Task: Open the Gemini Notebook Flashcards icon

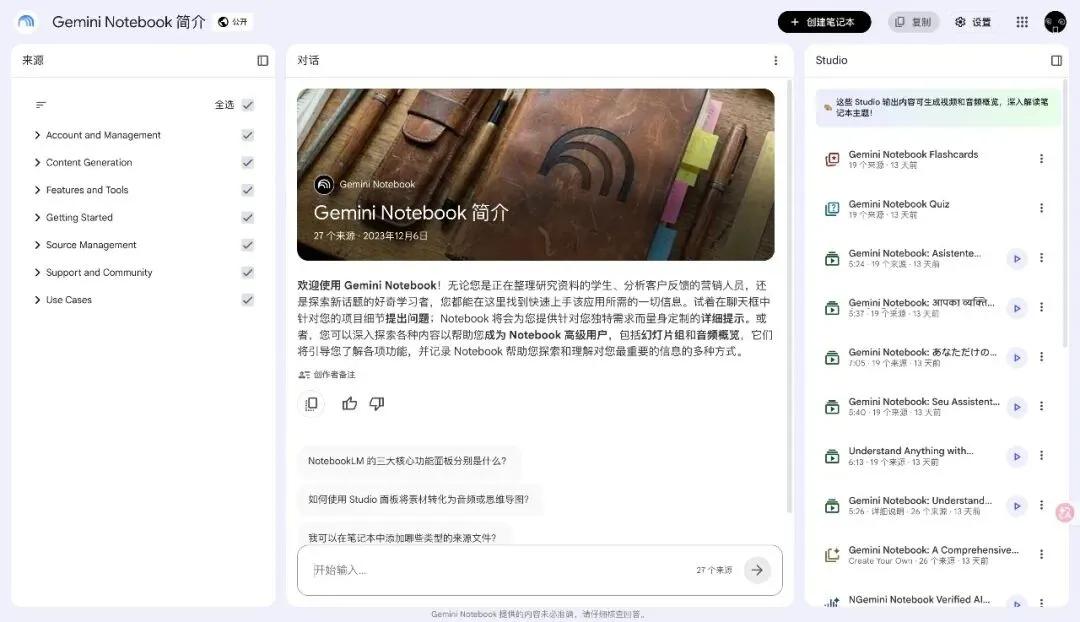Action: click(x=832, y=159)
